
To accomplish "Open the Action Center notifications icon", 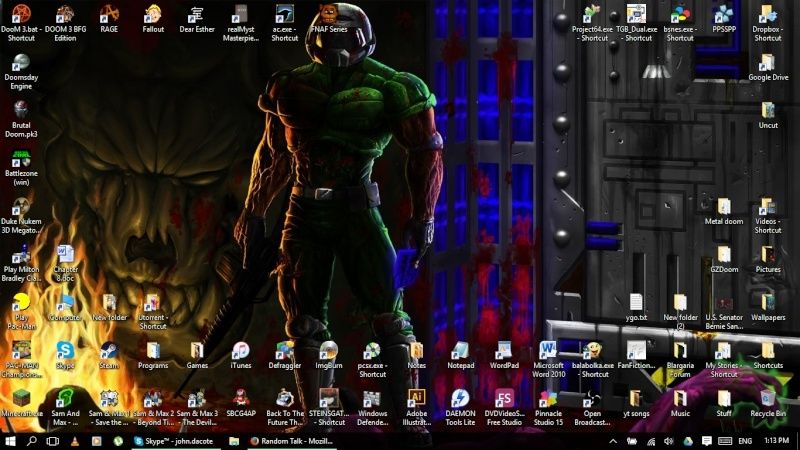I will pos(707,441).
